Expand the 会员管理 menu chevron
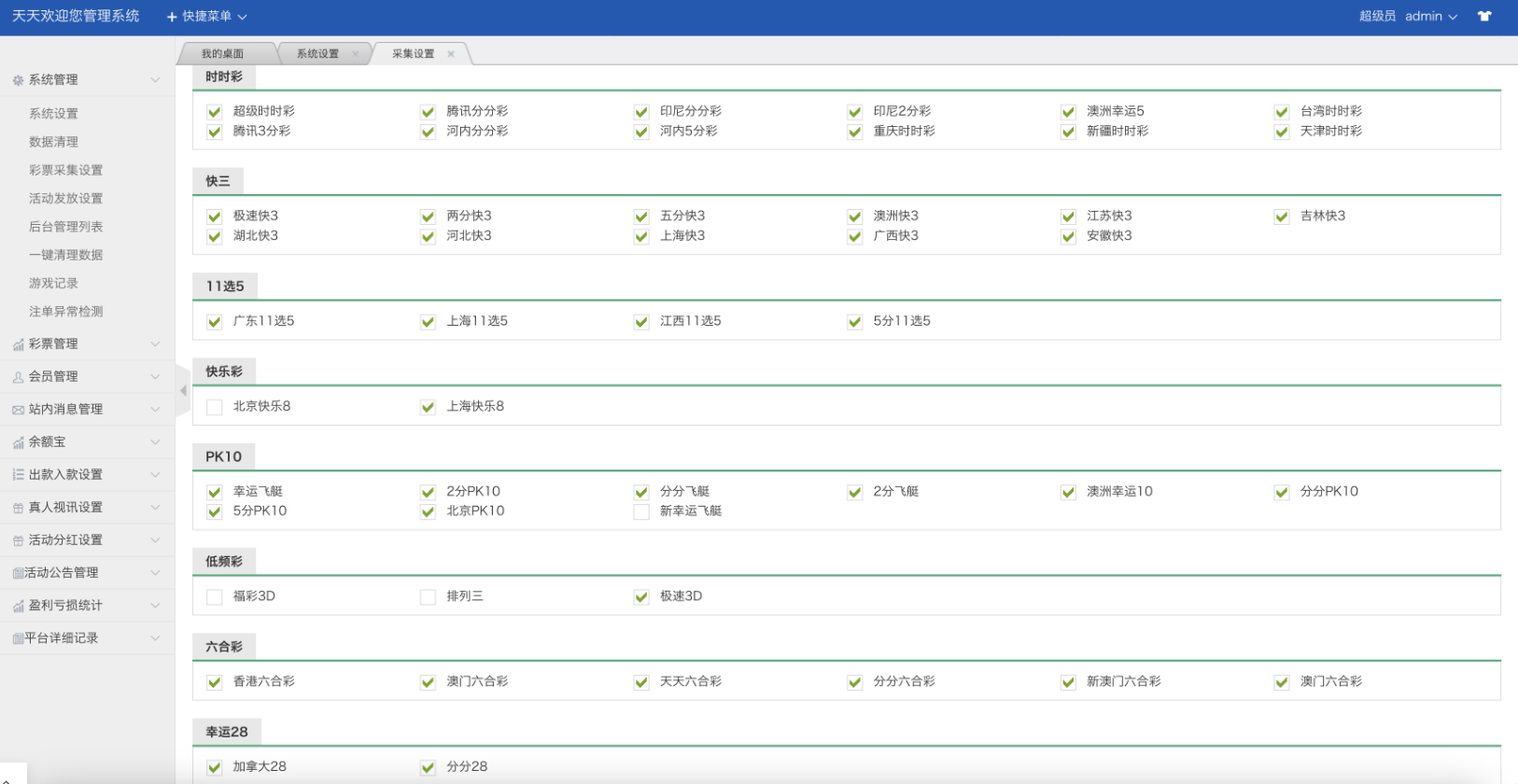The height and width of the screenshot is (784, 1518). coord(155,377)
